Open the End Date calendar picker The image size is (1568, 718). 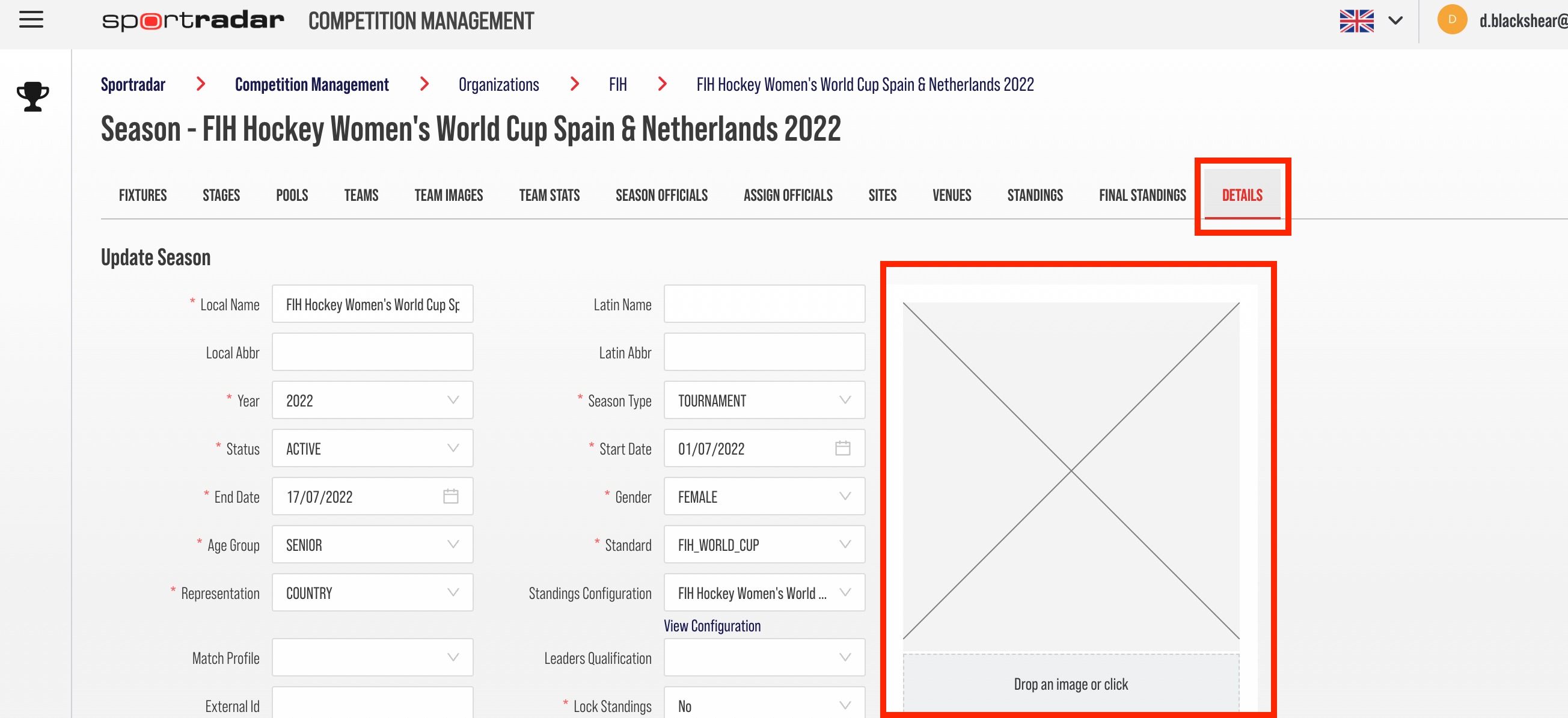[450, 496]
